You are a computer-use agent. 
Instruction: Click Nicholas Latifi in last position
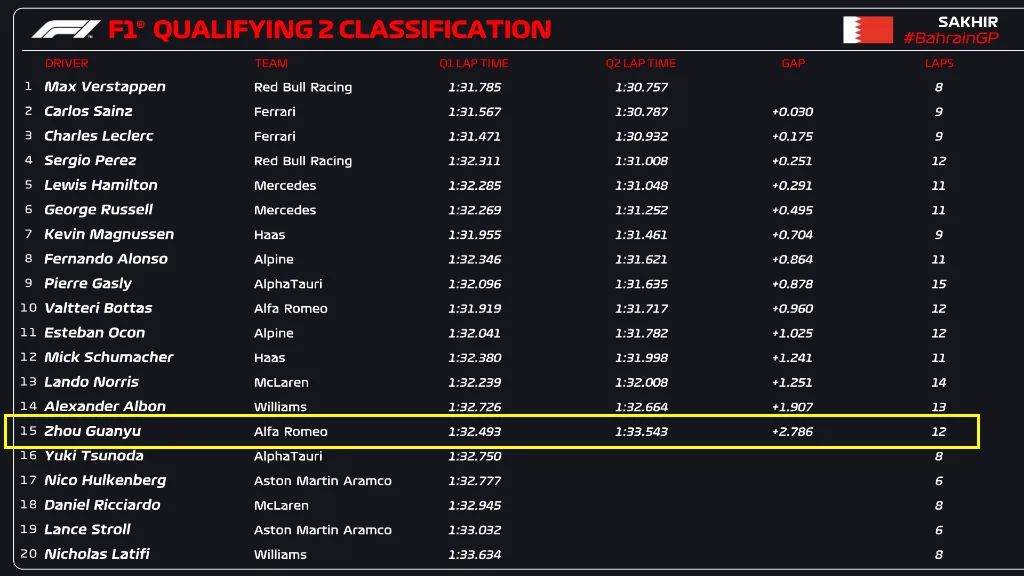click(97, 554)
